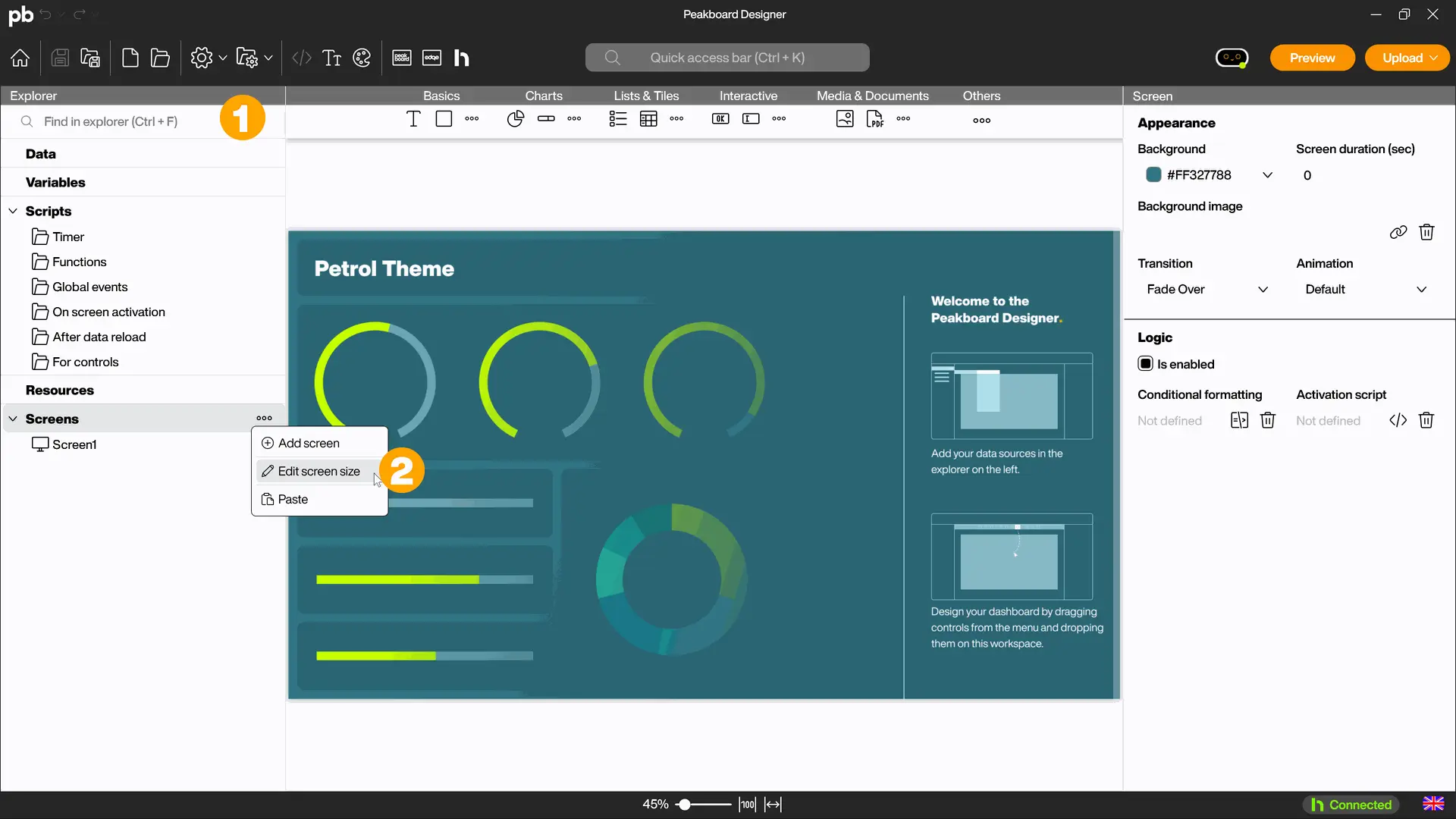Open an existing project folder
This screenshot has width=1456, height=819.
point(160,58)
